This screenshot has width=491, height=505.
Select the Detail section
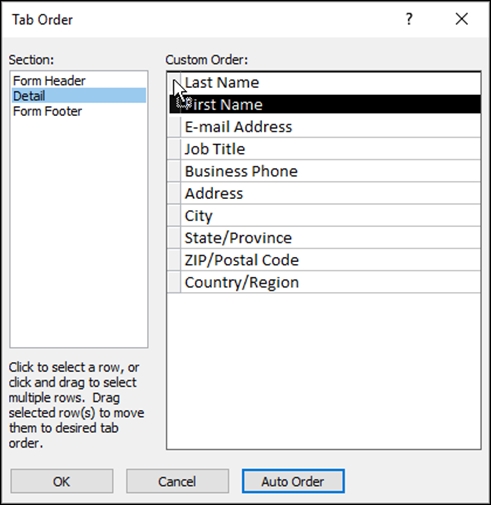(x=79, y=96)
